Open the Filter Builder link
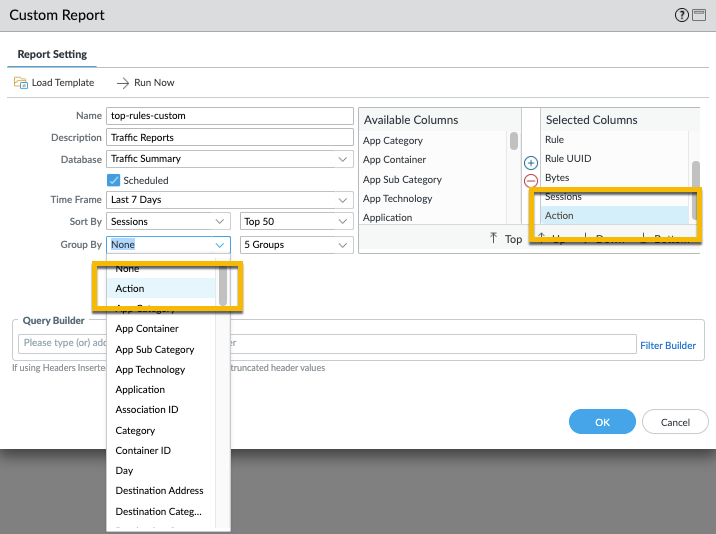 (667, 345)
